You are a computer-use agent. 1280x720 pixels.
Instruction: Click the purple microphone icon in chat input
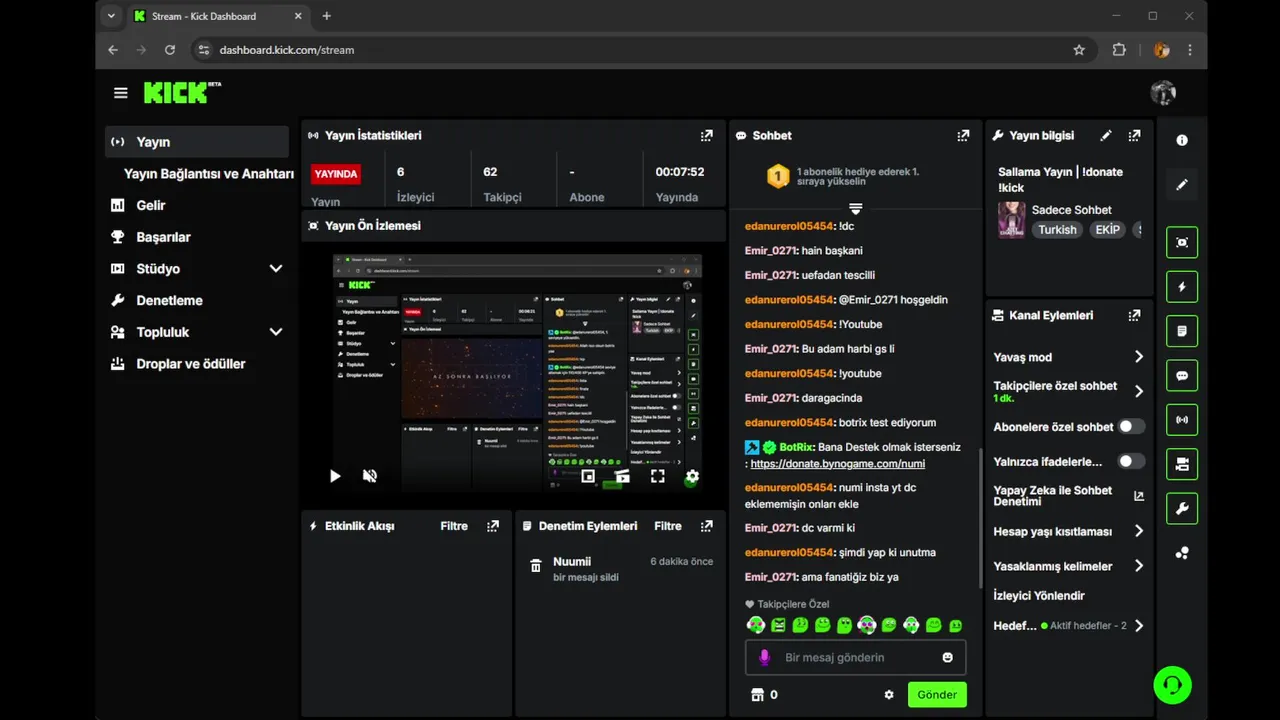(x=764, y=657)
